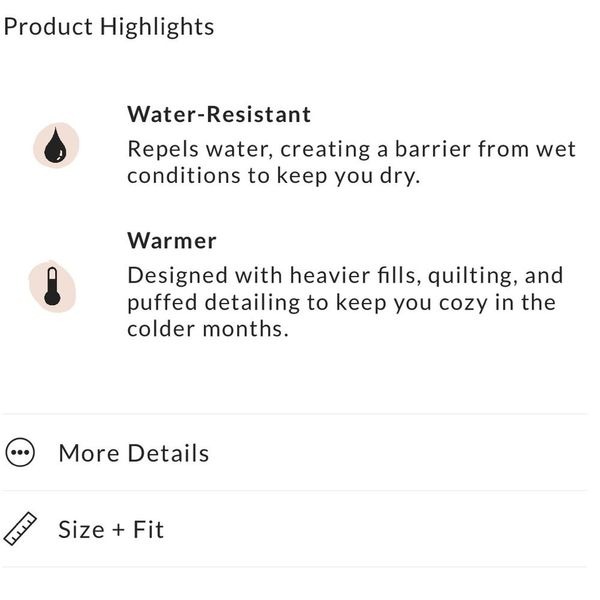Expand the More Details section
Viewport: 600px width, 600px height.
[294, 453]
